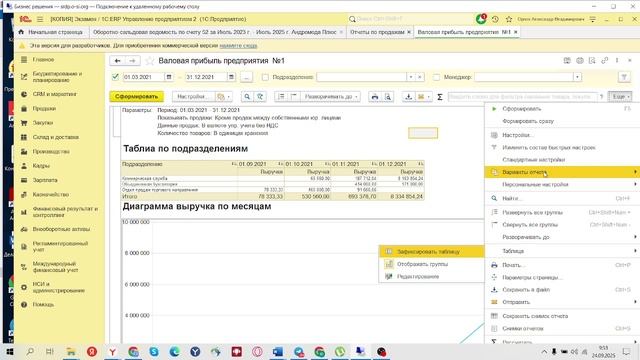Viewport: 640px width, 360px height.
Task: Open Word from the Windows taskbar
Action: click(x=278, y=351)
